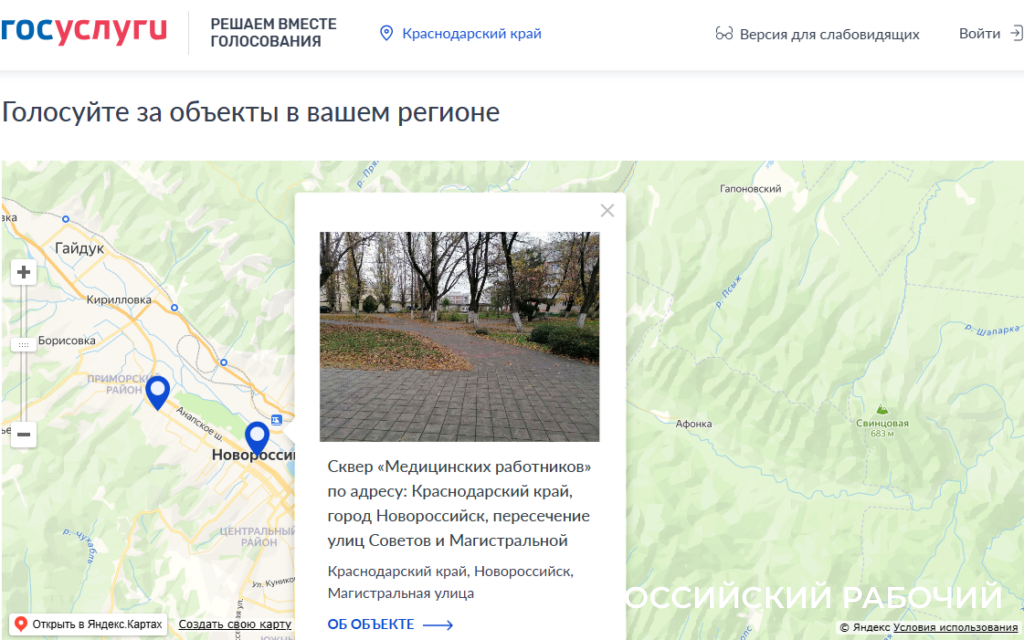
Task: Click the park photo in popup
Action: pyautogui.click(x=460, y=337)
